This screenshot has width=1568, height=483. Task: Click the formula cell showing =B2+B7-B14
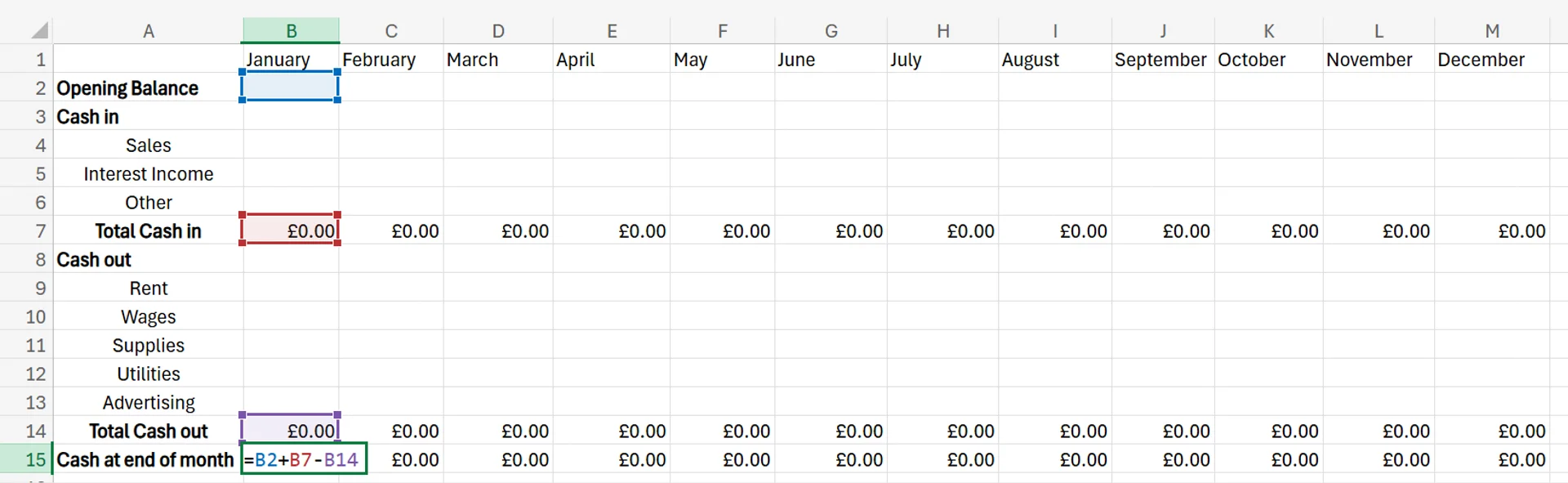(x=302, y=459)
